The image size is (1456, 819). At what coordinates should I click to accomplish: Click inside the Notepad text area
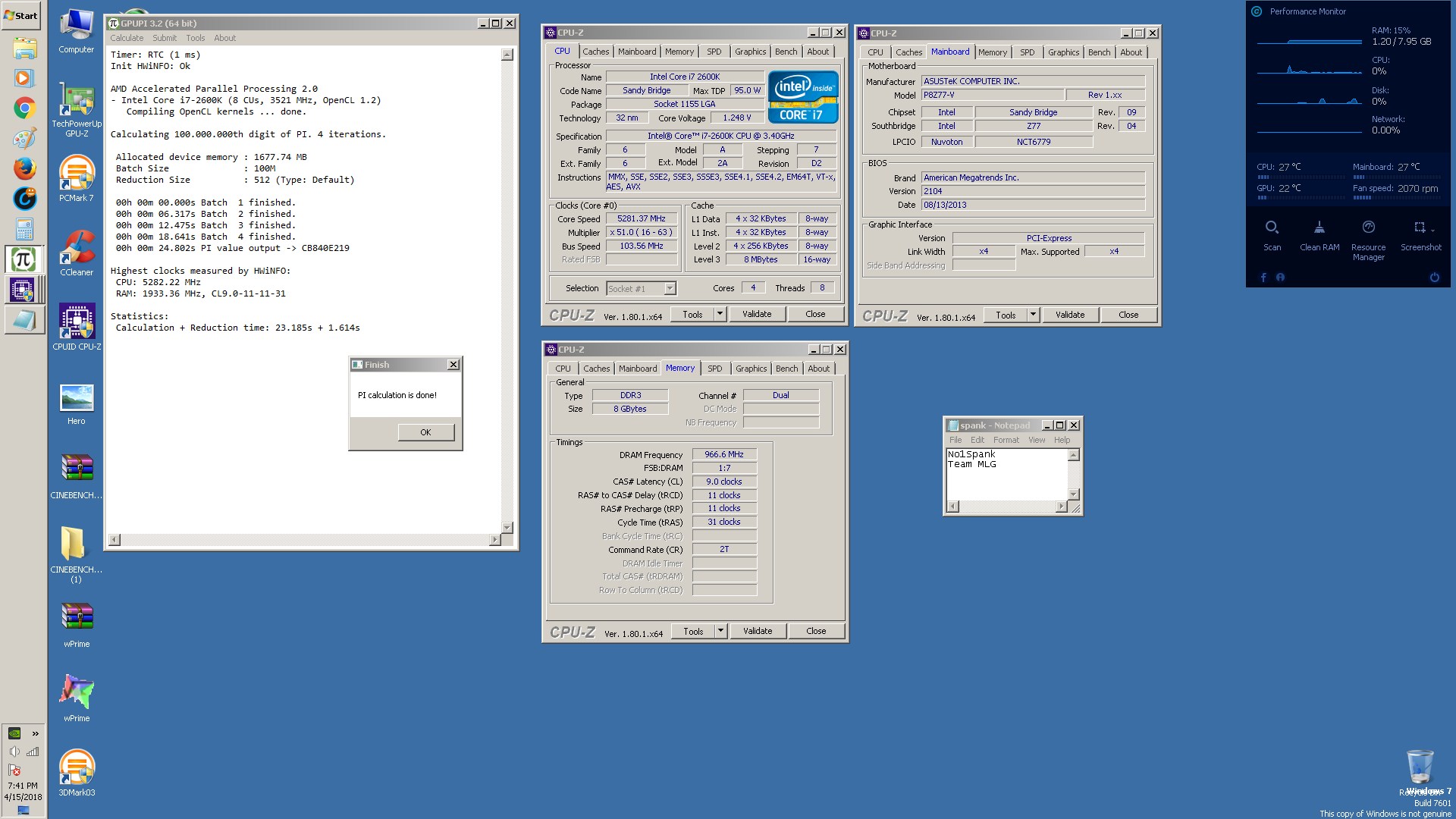(x=1007, y=474)
